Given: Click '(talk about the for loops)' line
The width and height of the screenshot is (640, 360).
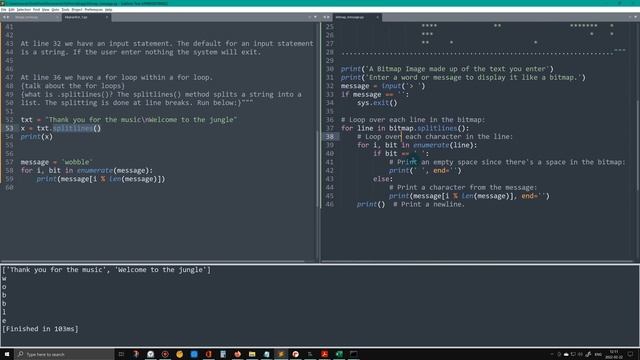Looking at the screenshot, I should click(x=73, y=86).
